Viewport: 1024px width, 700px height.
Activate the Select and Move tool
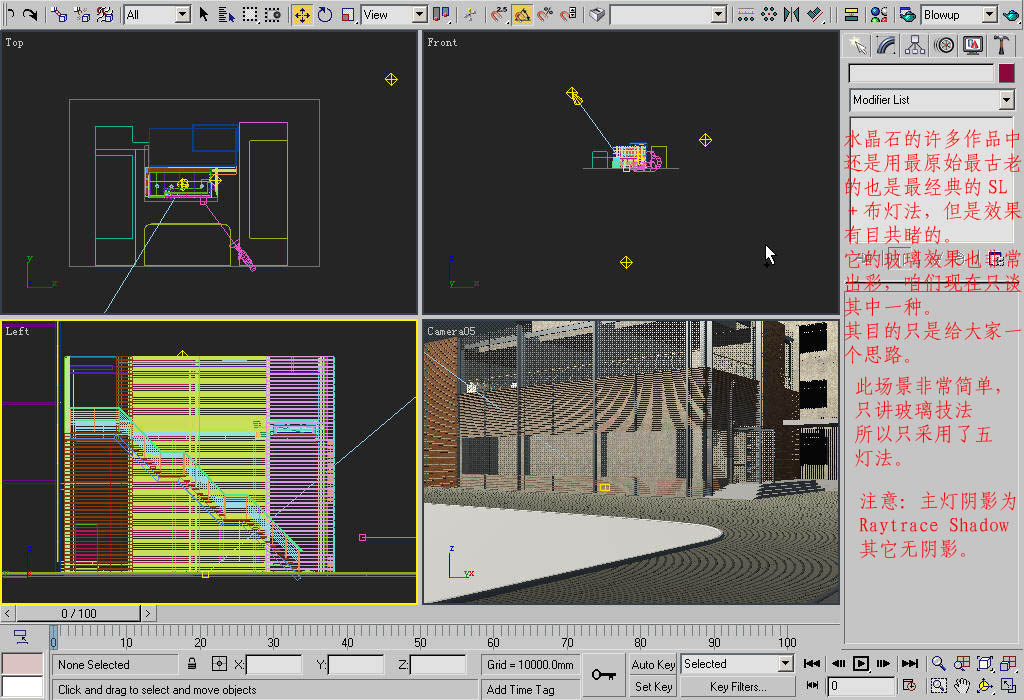[302, 14]
